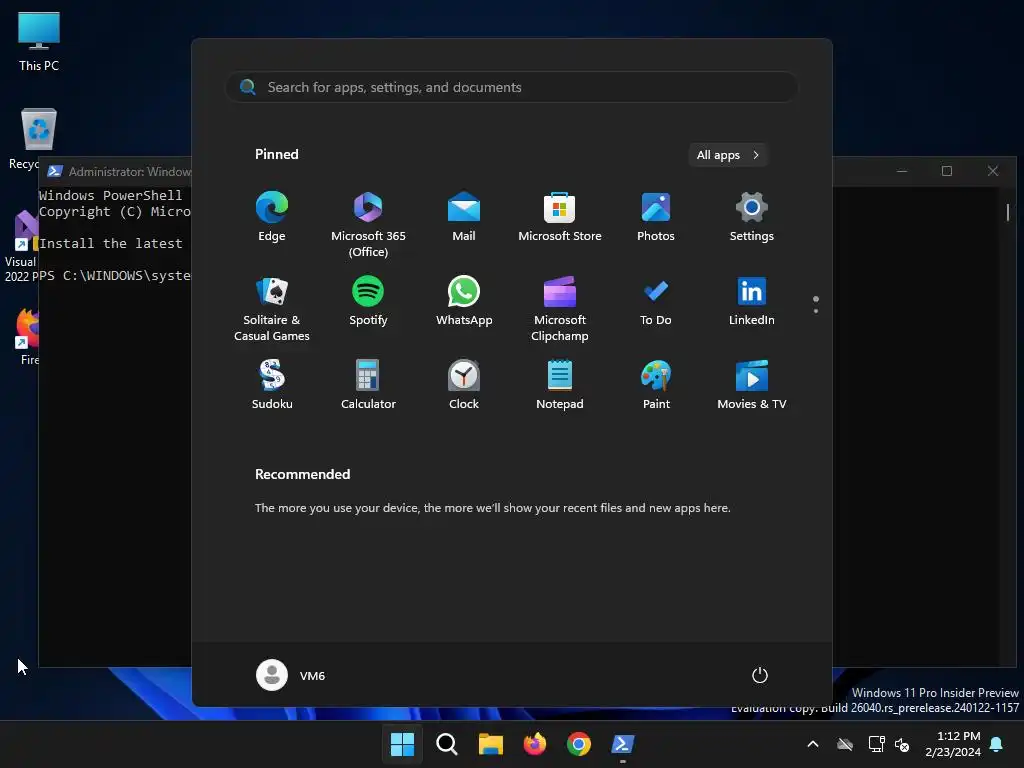
Task: Launch Sudoku game
Action: click(x=272, y=385)
